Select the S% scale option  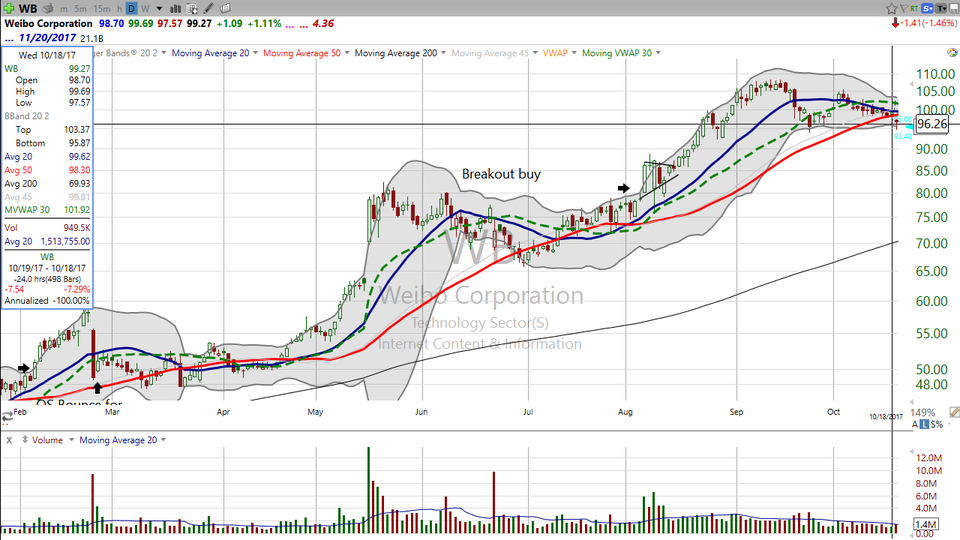click(x=937, y=424)
